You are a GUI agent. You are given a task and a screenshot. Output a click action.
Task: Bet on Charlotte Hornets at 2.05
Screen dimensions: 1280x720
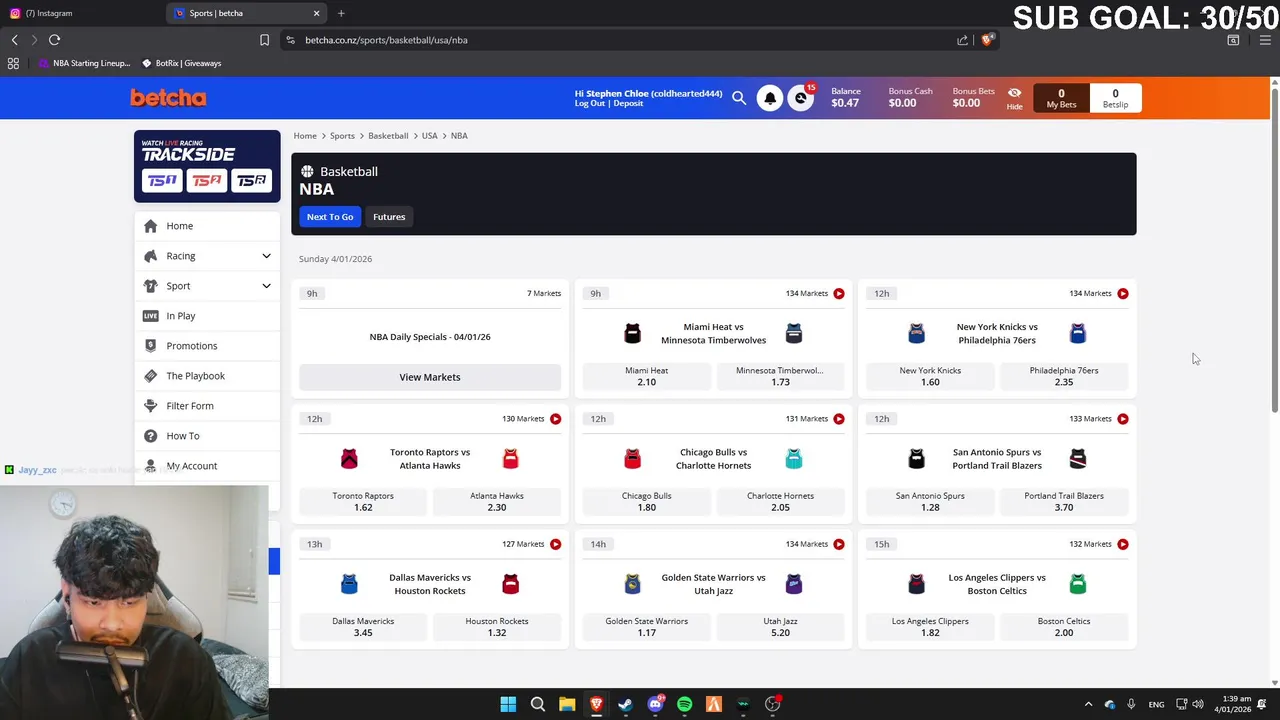(780, 501)
